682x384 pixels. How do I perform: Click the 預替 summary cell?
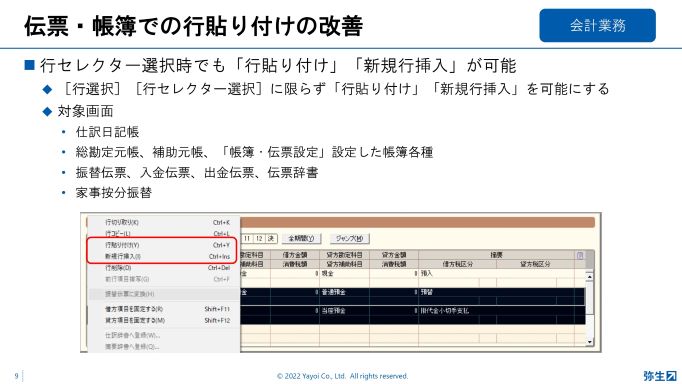point(496,292)
